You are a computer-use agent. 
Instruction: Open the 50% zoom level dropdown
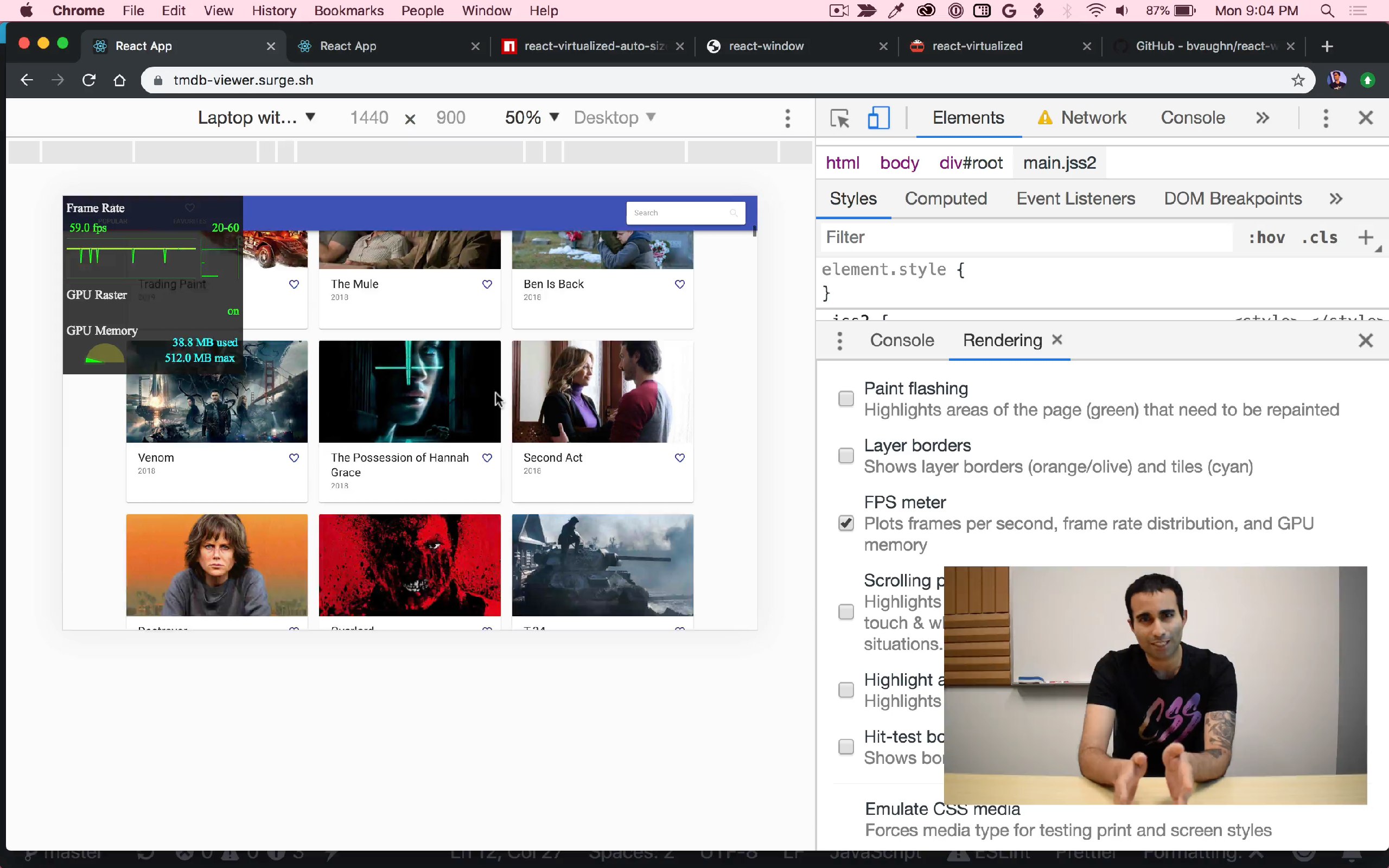click(x=532, y=118)
